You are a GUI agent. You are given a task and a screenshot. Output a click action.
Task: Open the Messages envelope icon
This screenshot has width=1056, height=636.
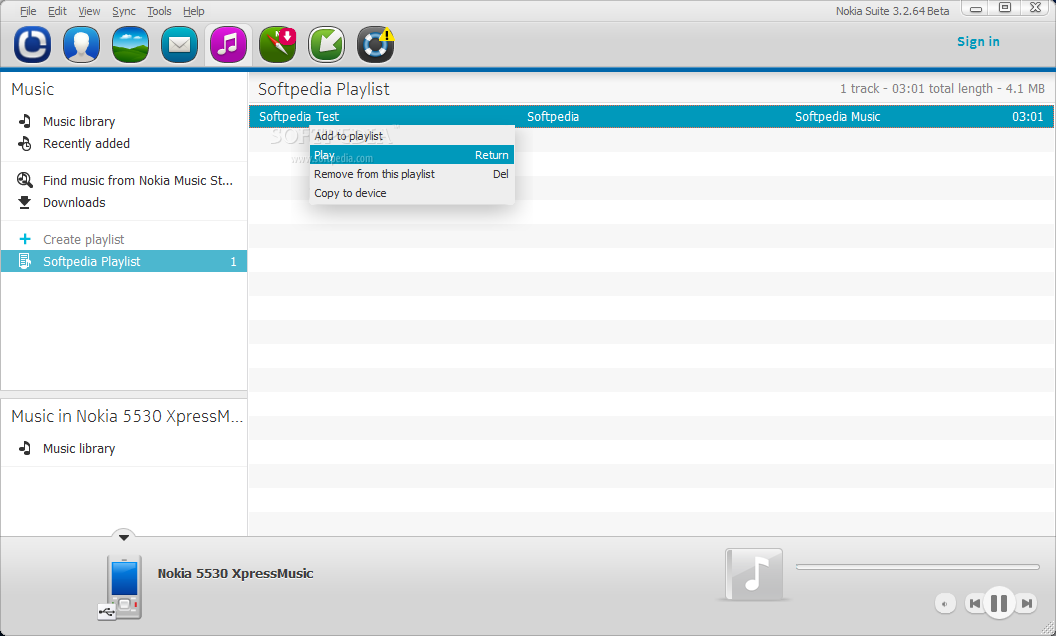point(179,44)
